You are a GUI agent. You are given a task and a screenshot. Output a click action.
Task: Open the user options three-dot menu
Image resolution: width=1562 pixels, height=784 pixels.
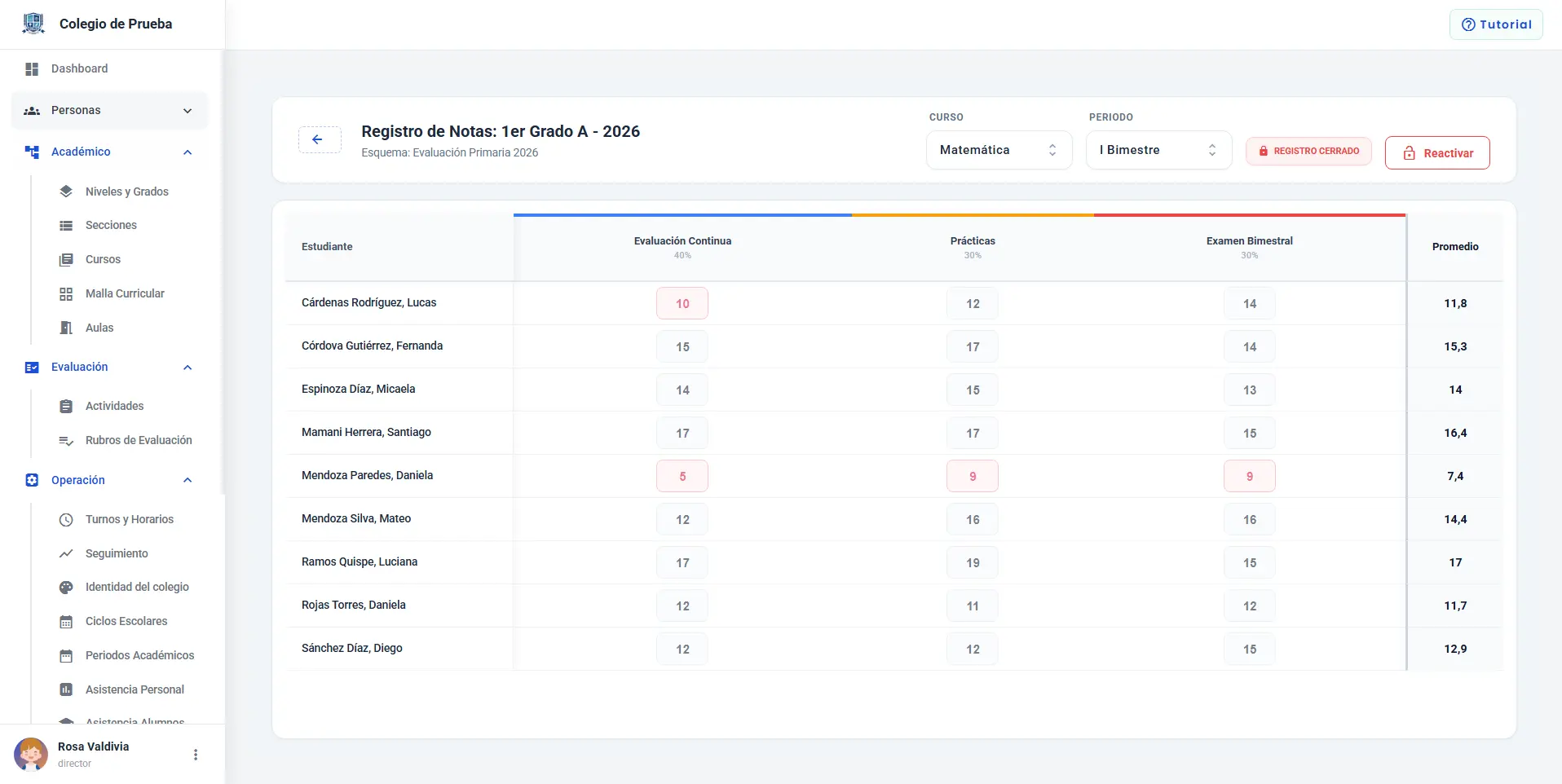click(196, 755)
